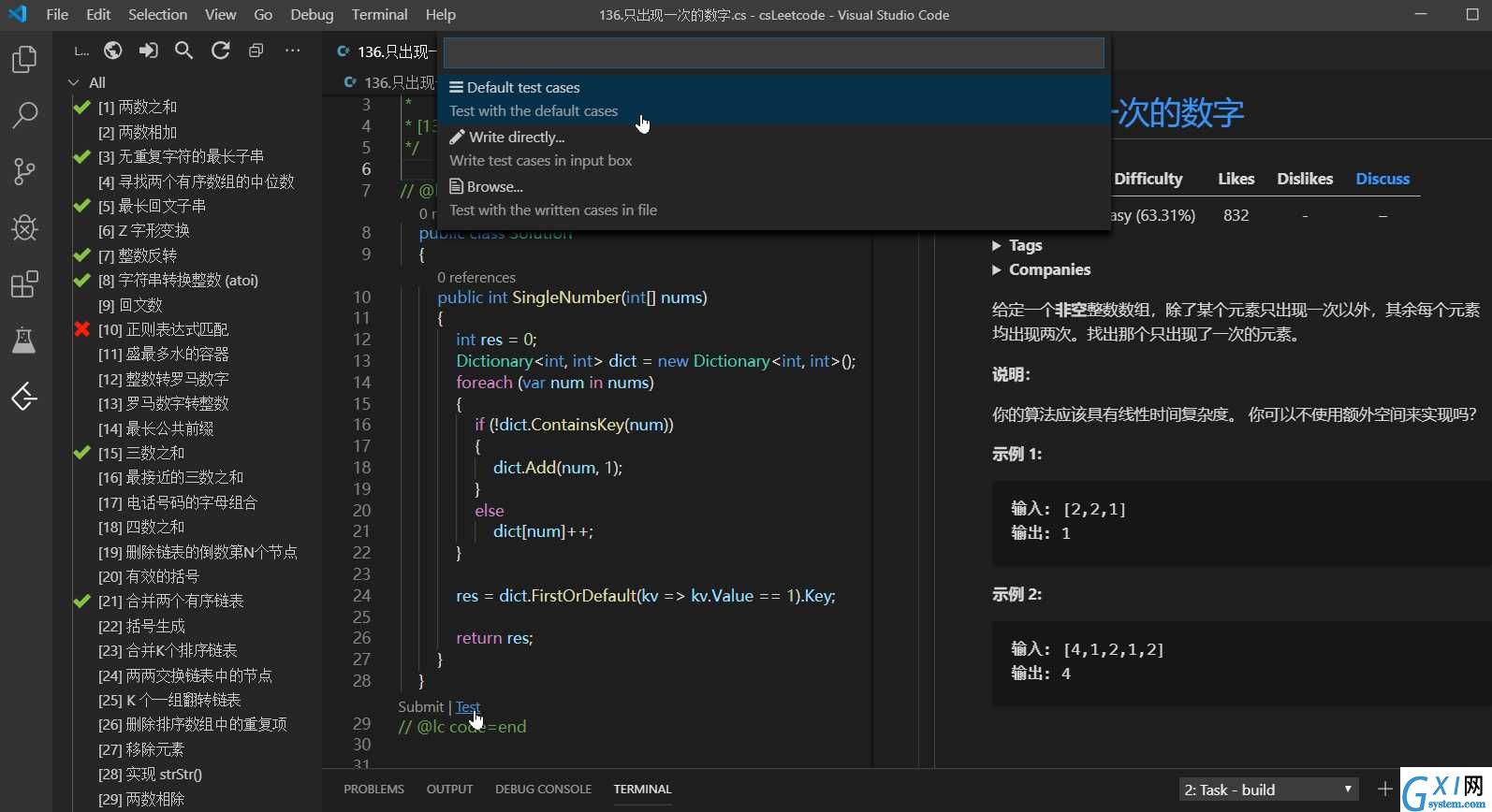Viewport: 1492px width, 812px height.
Task: Open problem [17] 电话号码的字母组合
Action: [x=177, y=502]
